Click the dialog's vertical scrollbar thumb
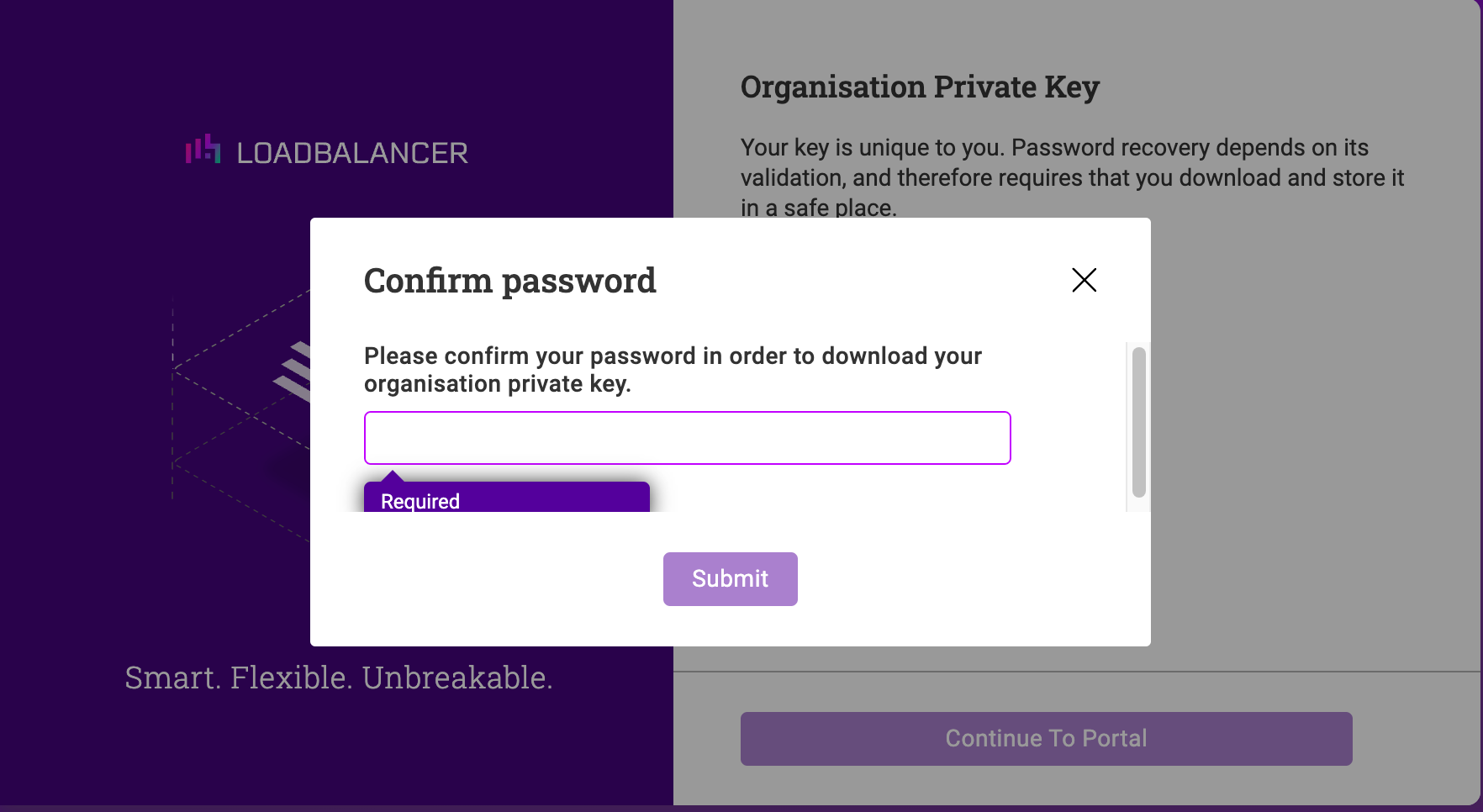This screenshot has width=1483, height=812. pos(1138,422)
